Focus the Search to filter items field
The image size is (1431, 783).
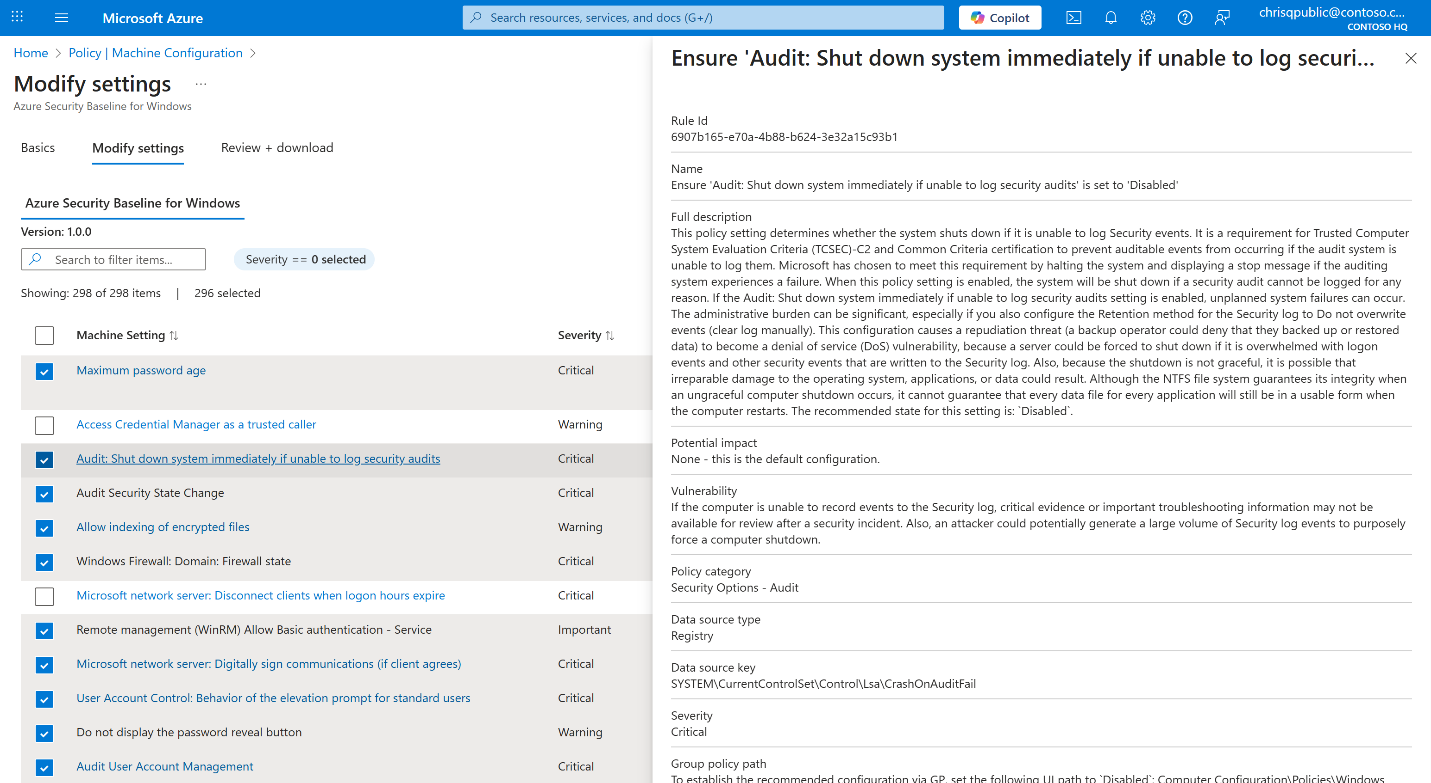click(x=113, y=260)
